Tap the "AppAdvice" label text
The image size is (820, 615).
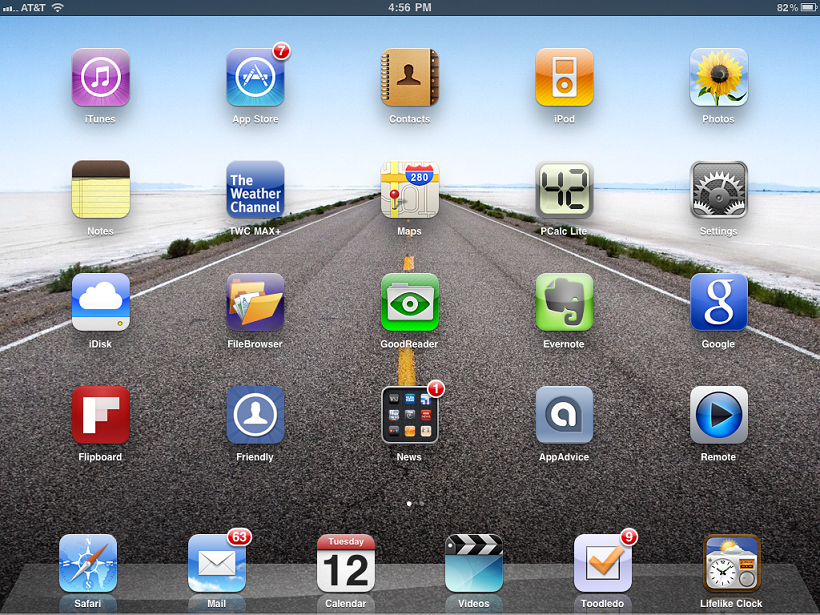point(564,457)
